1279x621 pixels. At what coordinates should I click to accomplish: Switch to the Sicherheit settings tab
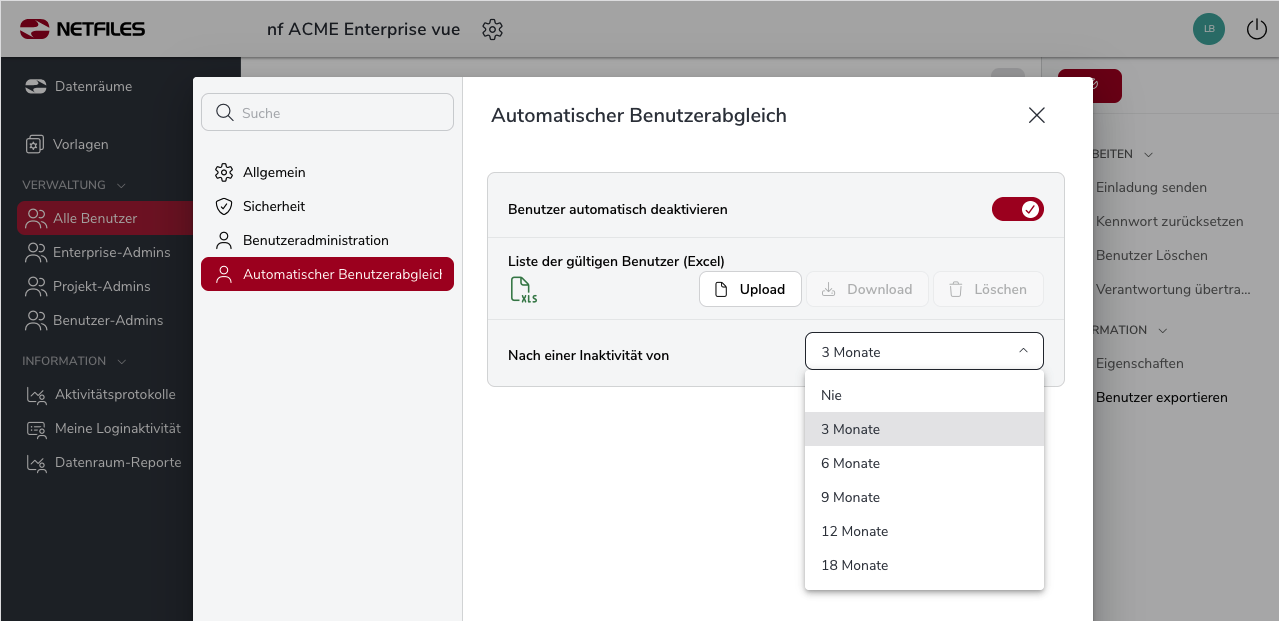point(273,206)
